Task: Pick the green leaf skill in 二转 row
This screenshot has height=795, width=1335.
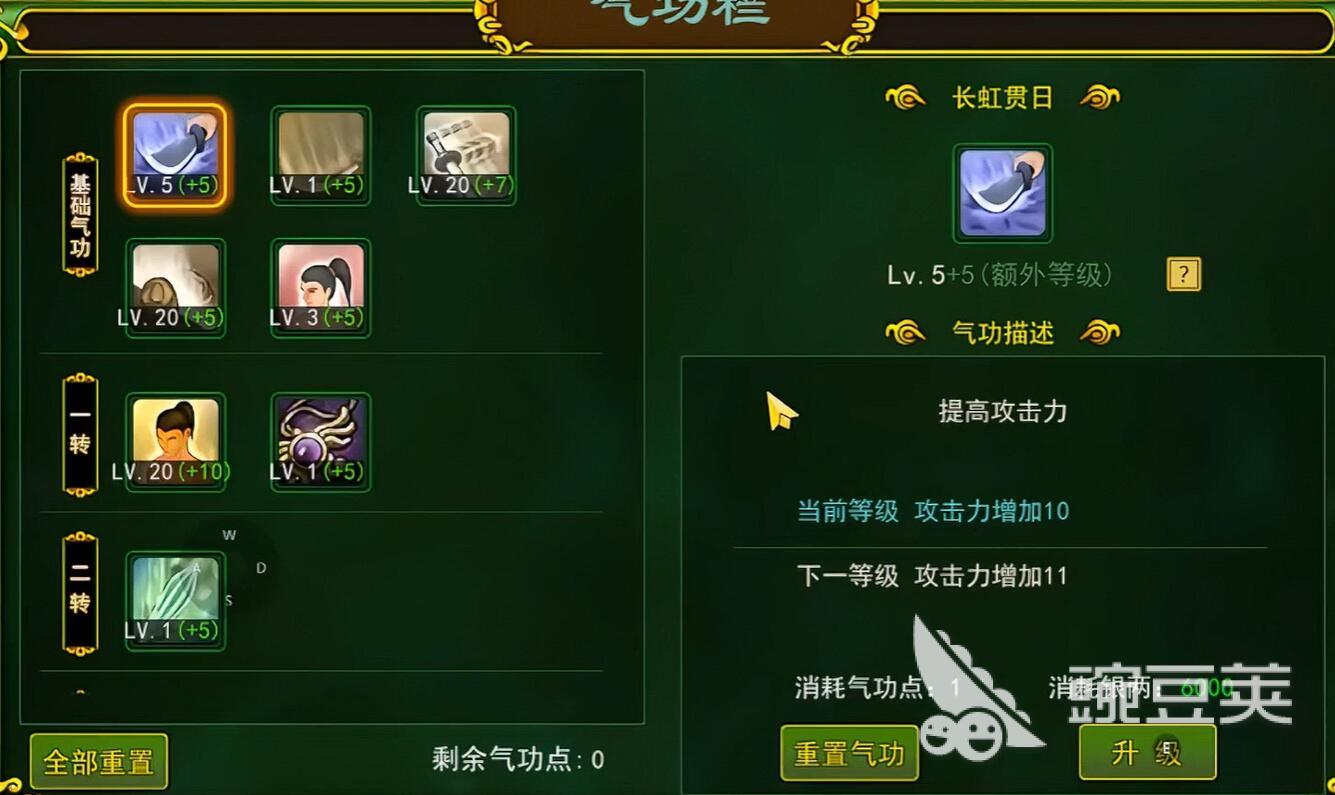Action: point(175,600)
